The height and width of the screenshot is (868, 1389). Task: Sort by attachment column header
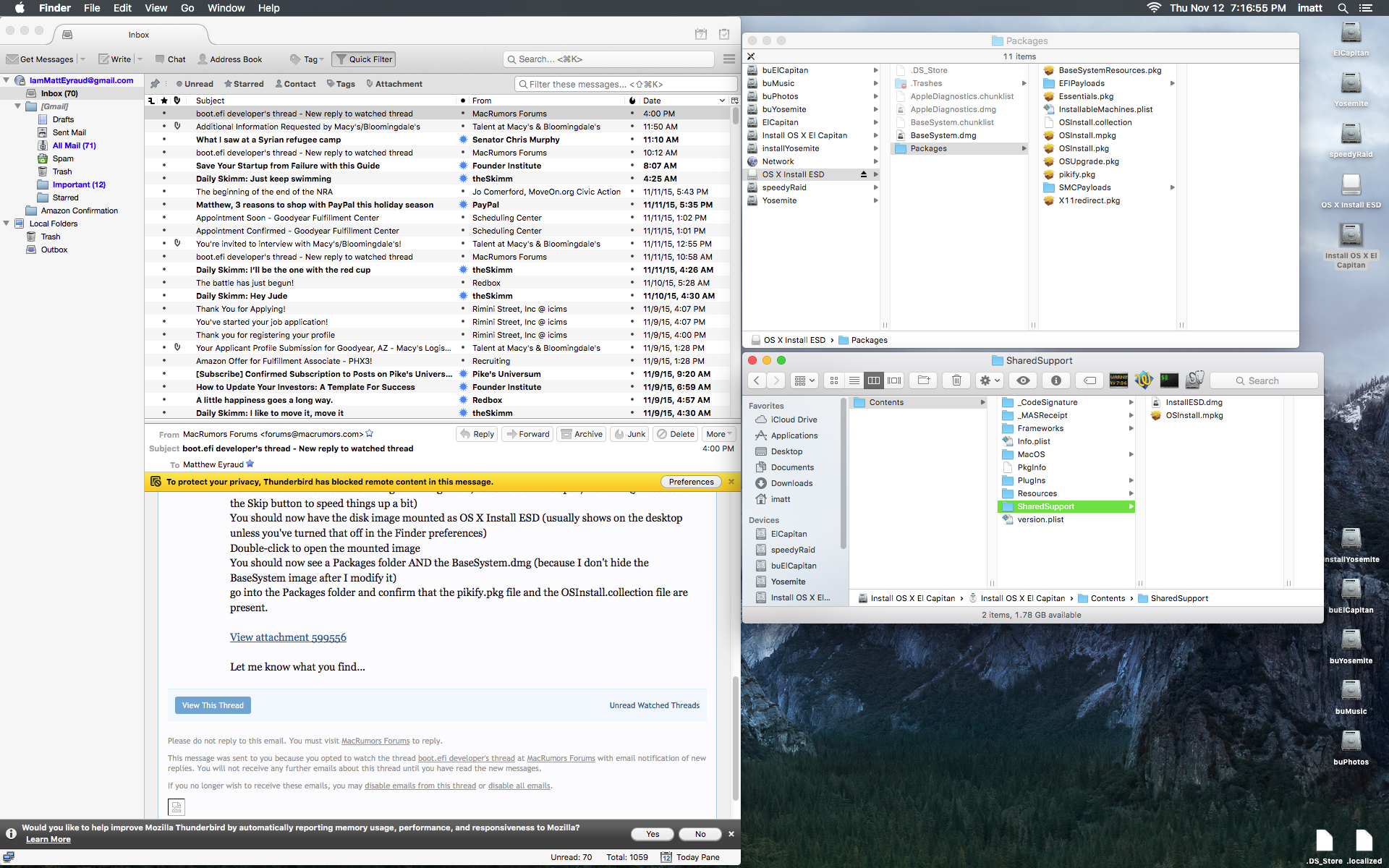(x=177, y=101)
